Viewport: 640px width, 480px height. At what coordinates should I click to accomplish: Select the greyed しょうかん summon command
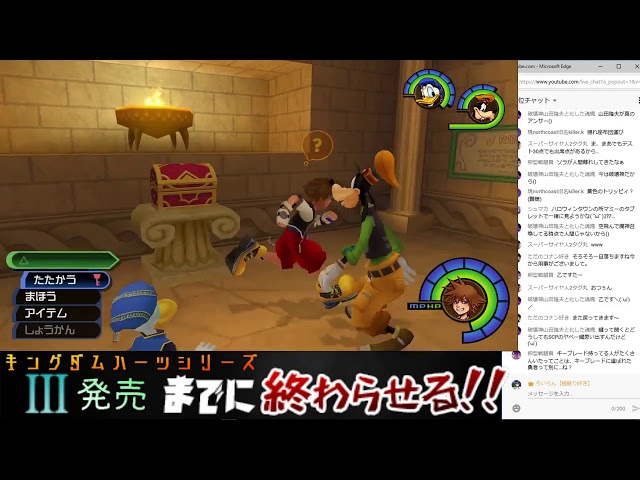click(57, 330)
